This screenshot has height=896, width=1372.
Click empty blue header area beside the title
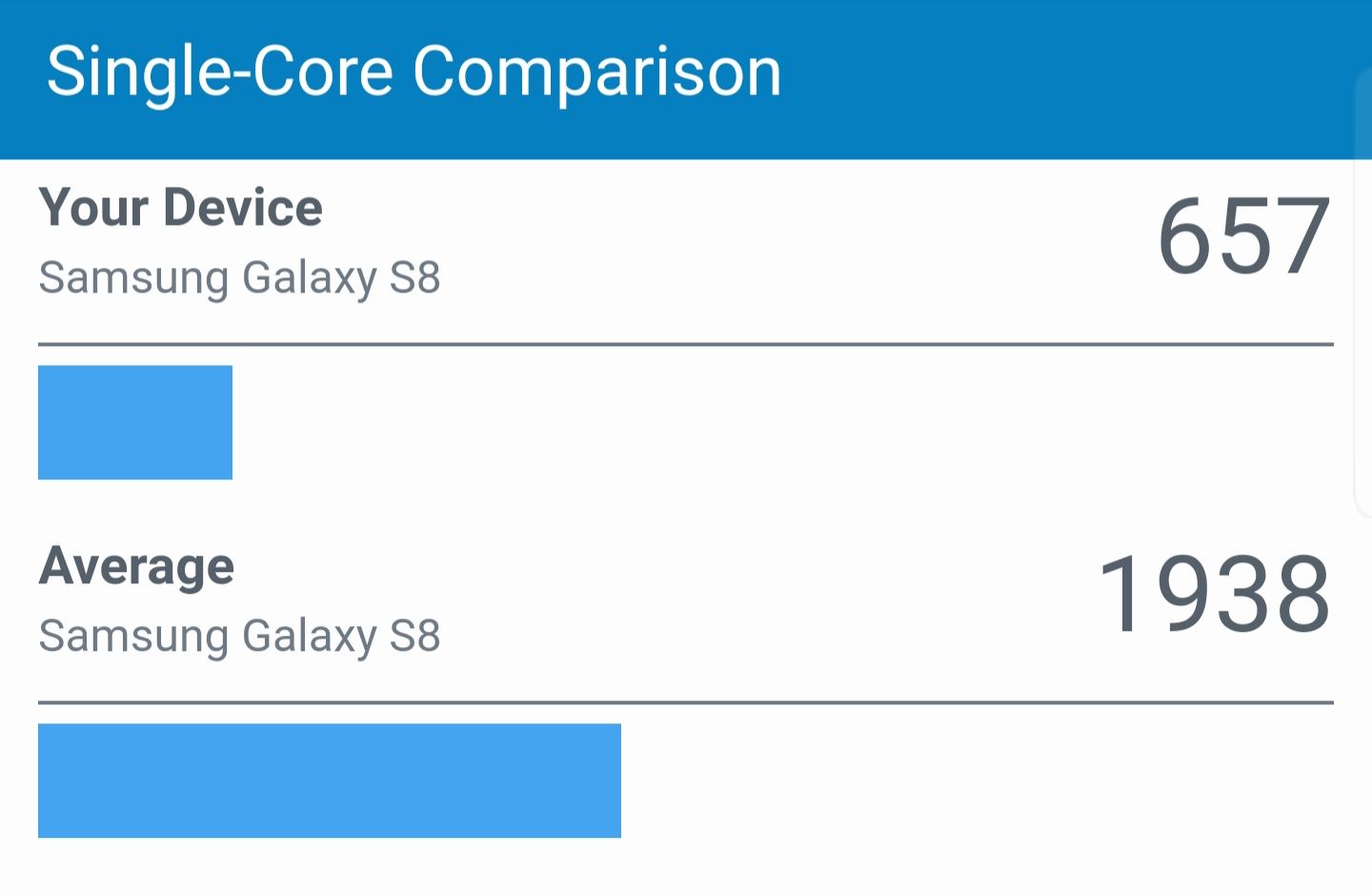point(1067,76)
